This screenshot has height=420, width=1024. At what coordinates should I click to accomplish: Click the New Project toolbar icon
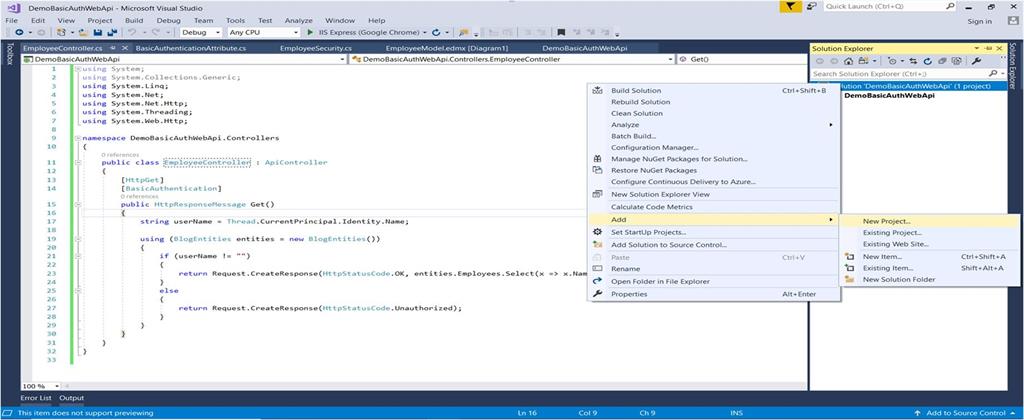(x=61, y=32)
